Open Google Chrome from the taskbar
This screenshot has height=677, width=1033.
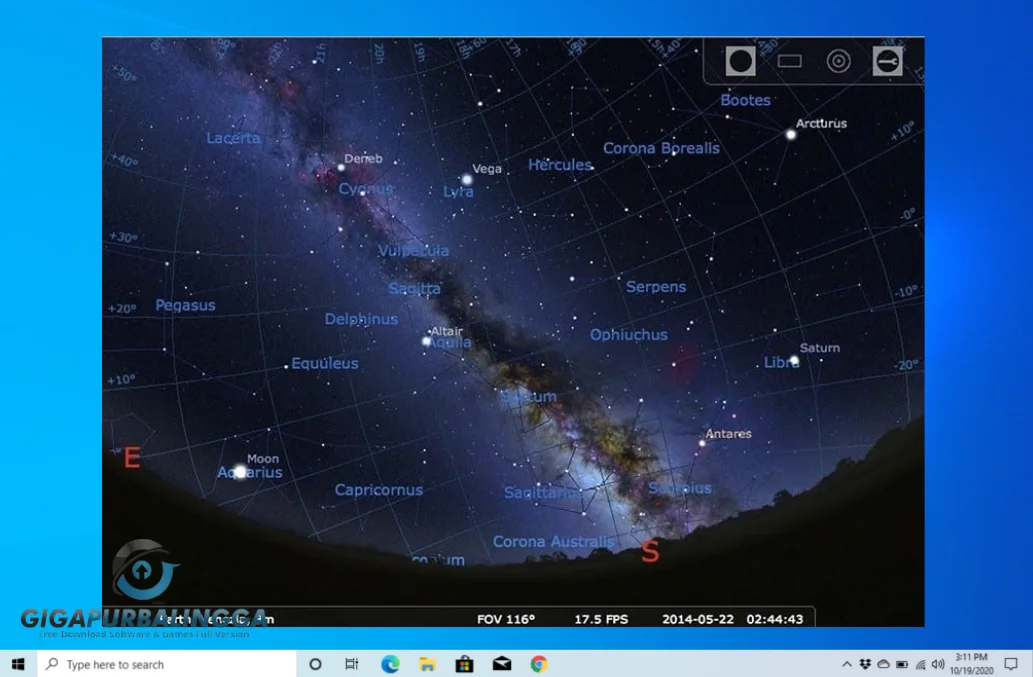click(537, 663)
